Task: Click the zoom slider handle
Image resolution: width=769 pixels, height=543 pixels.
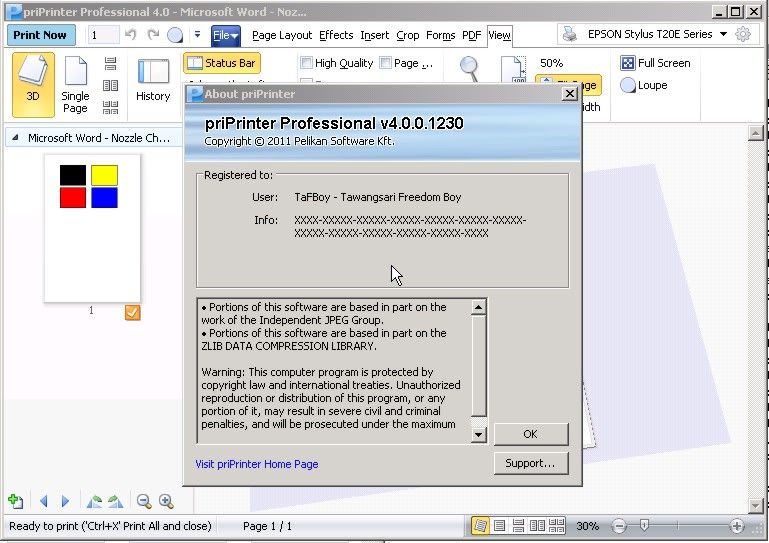Action: [644, 526]
